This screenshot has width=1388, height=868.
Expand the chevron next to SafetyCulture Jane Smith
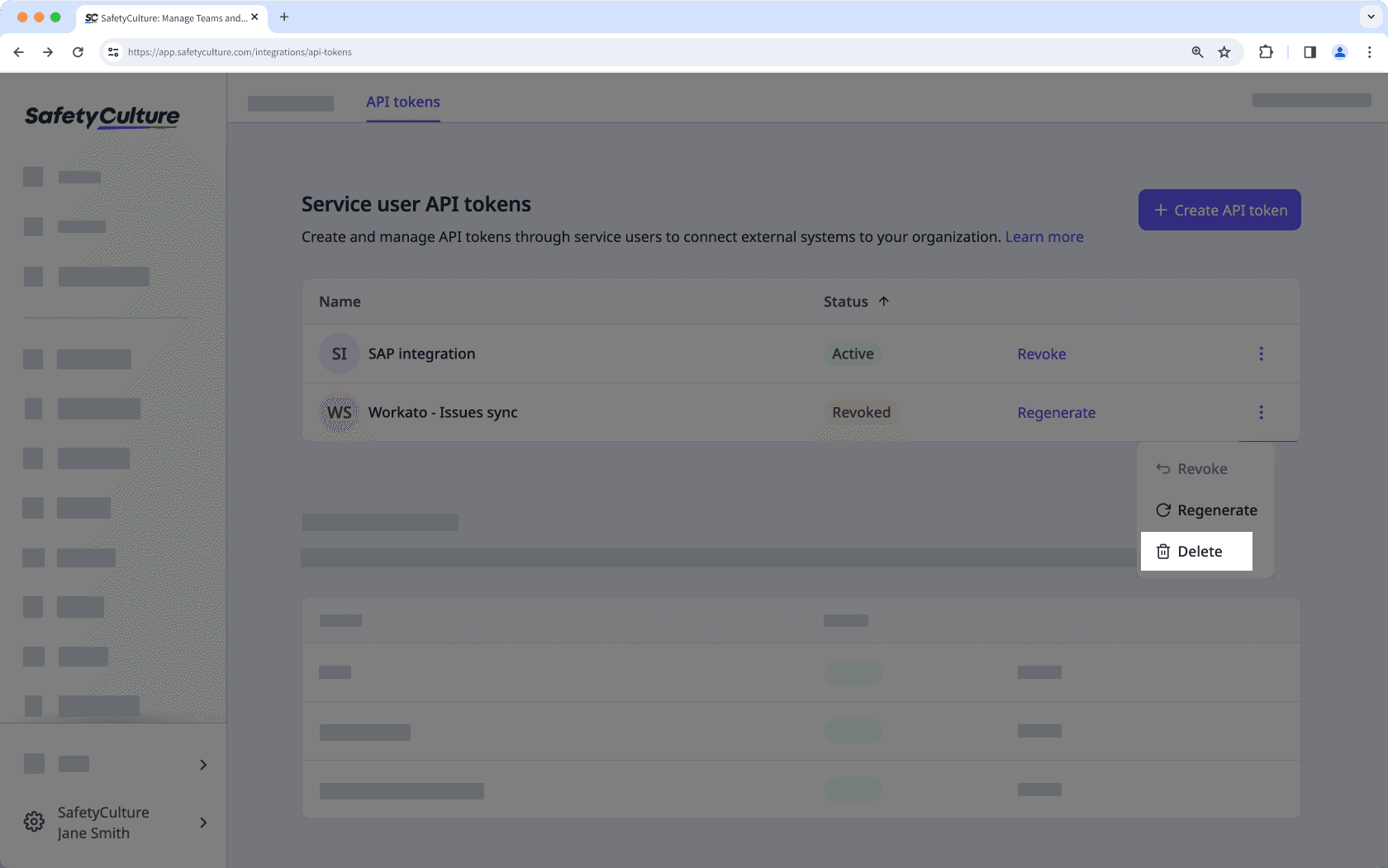coord(203,823)
